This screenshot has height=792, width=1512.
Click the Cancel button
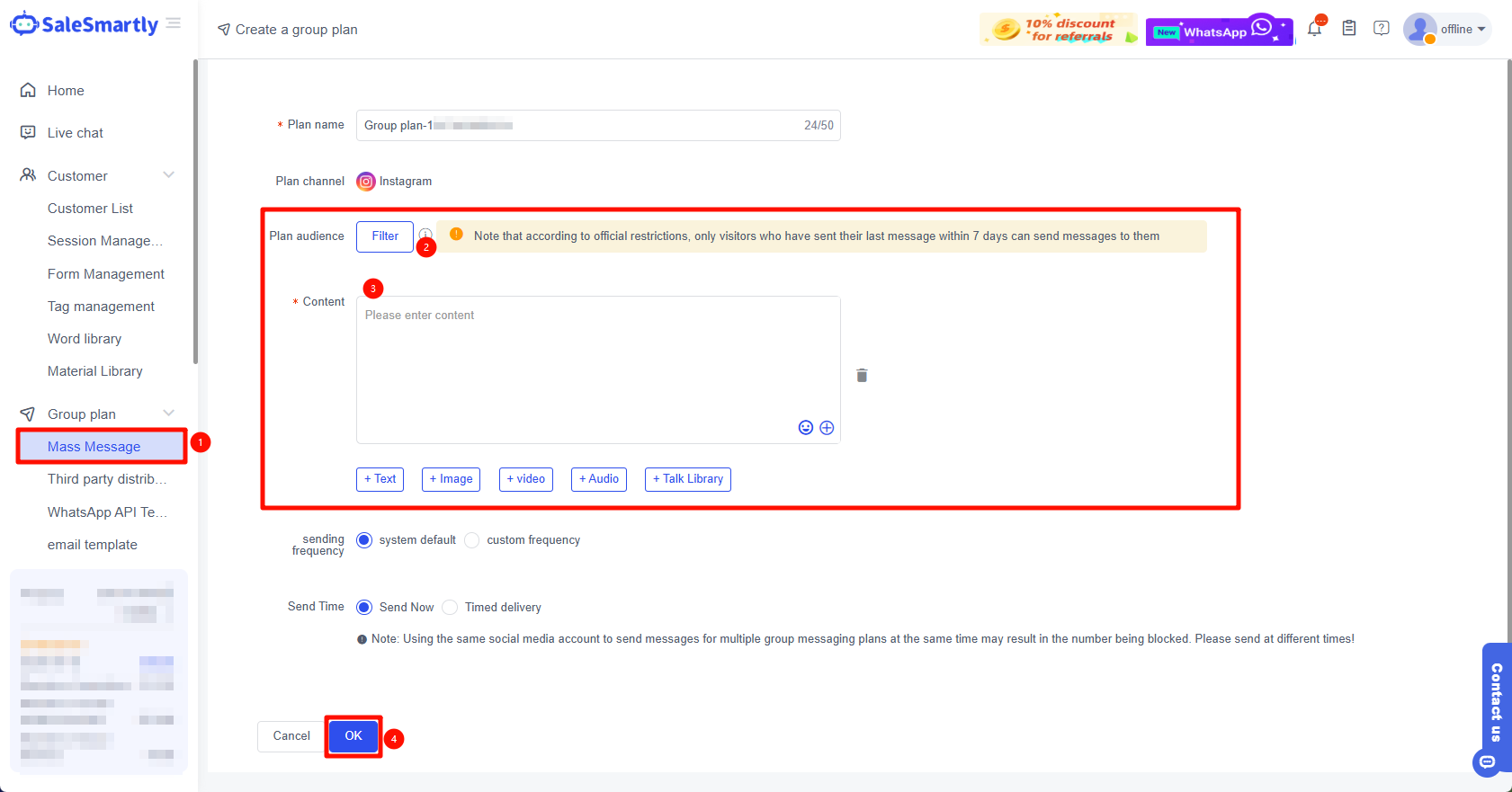pyautogui.click(x=291, y=736)
